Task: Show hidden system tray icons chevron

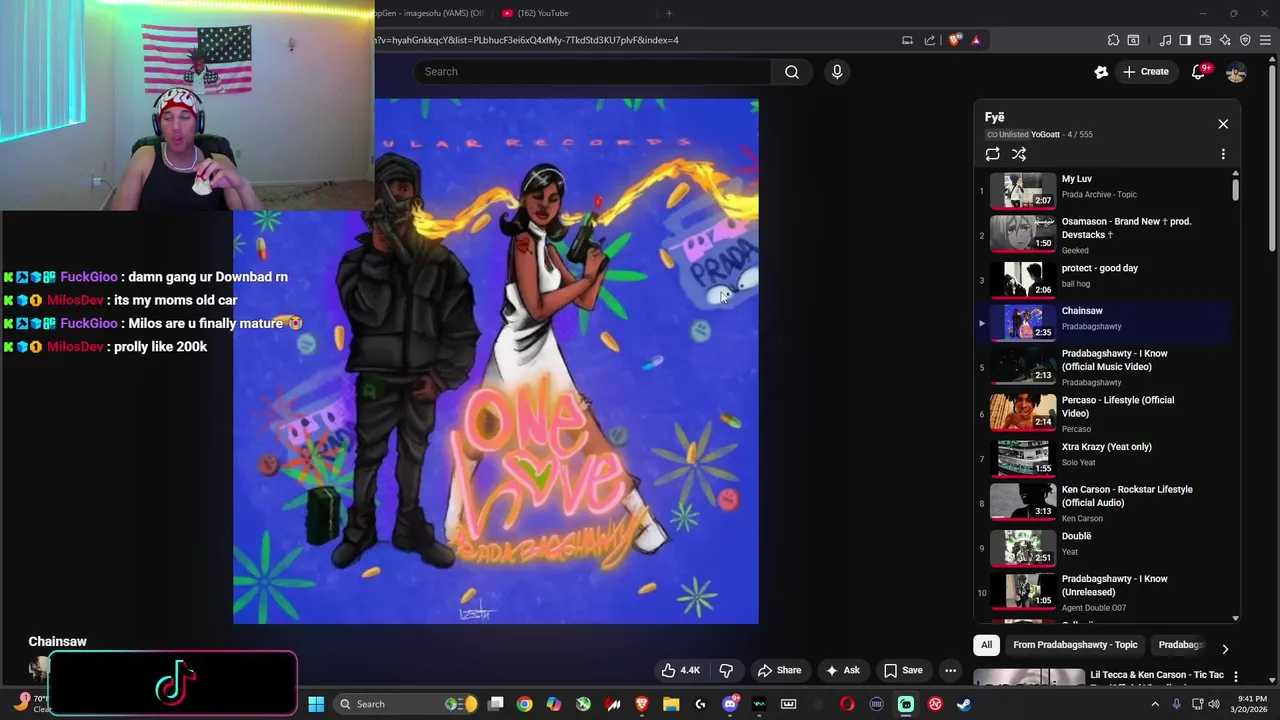Action: click(1155, 704)
